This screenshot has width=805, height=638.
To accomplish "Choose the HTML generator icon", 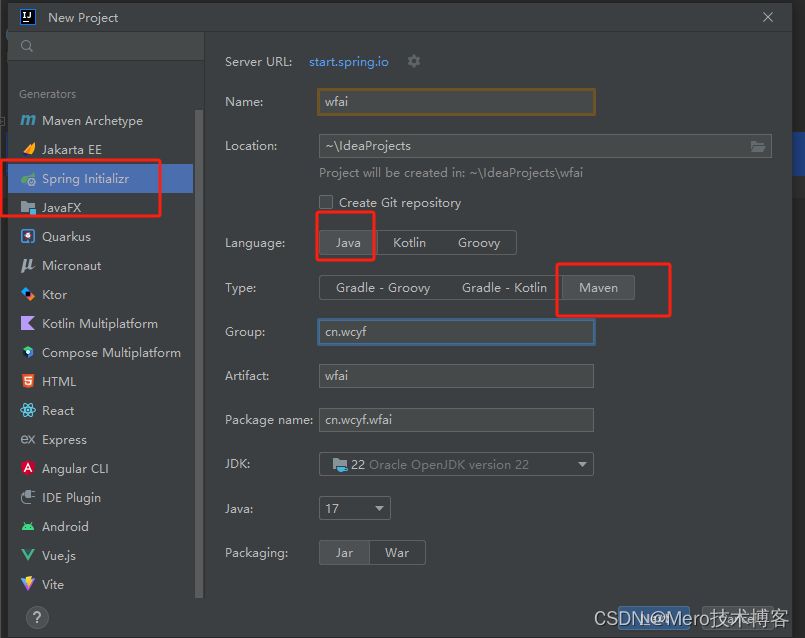I will click(28, 381).
